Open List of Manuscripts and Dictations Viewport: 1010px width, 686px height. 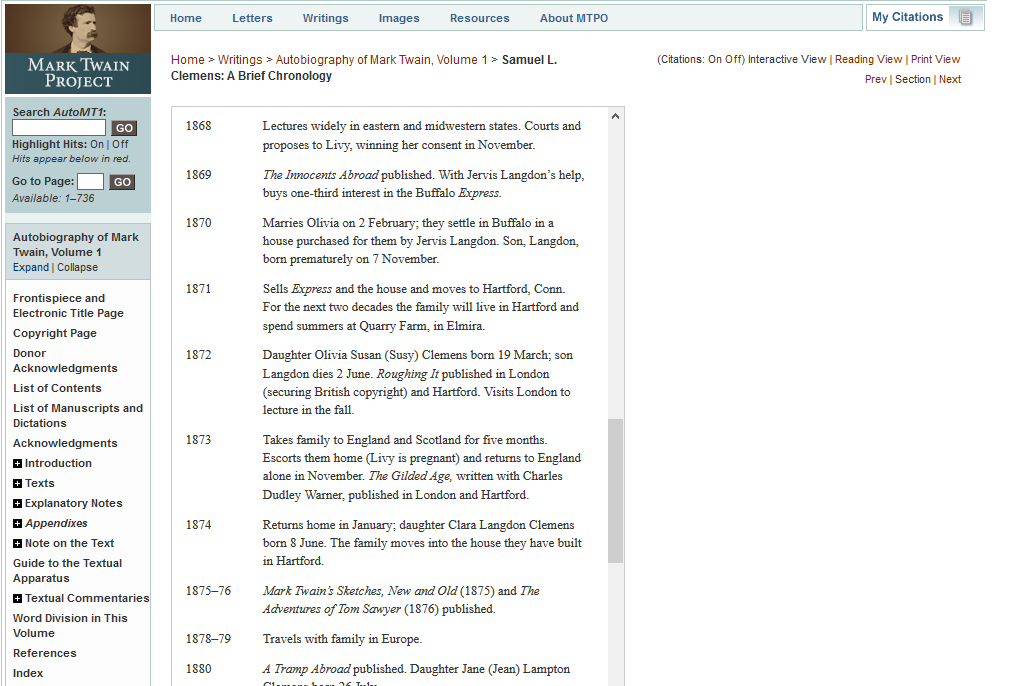click(x=78, y=415)
